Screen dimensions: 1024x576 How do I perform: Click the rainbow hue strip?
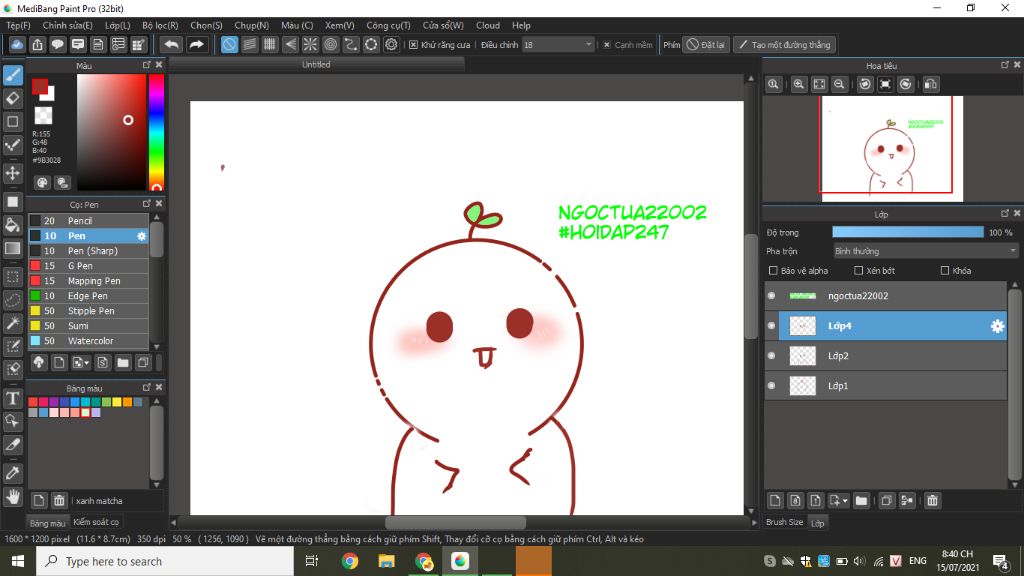click(156, 132)
